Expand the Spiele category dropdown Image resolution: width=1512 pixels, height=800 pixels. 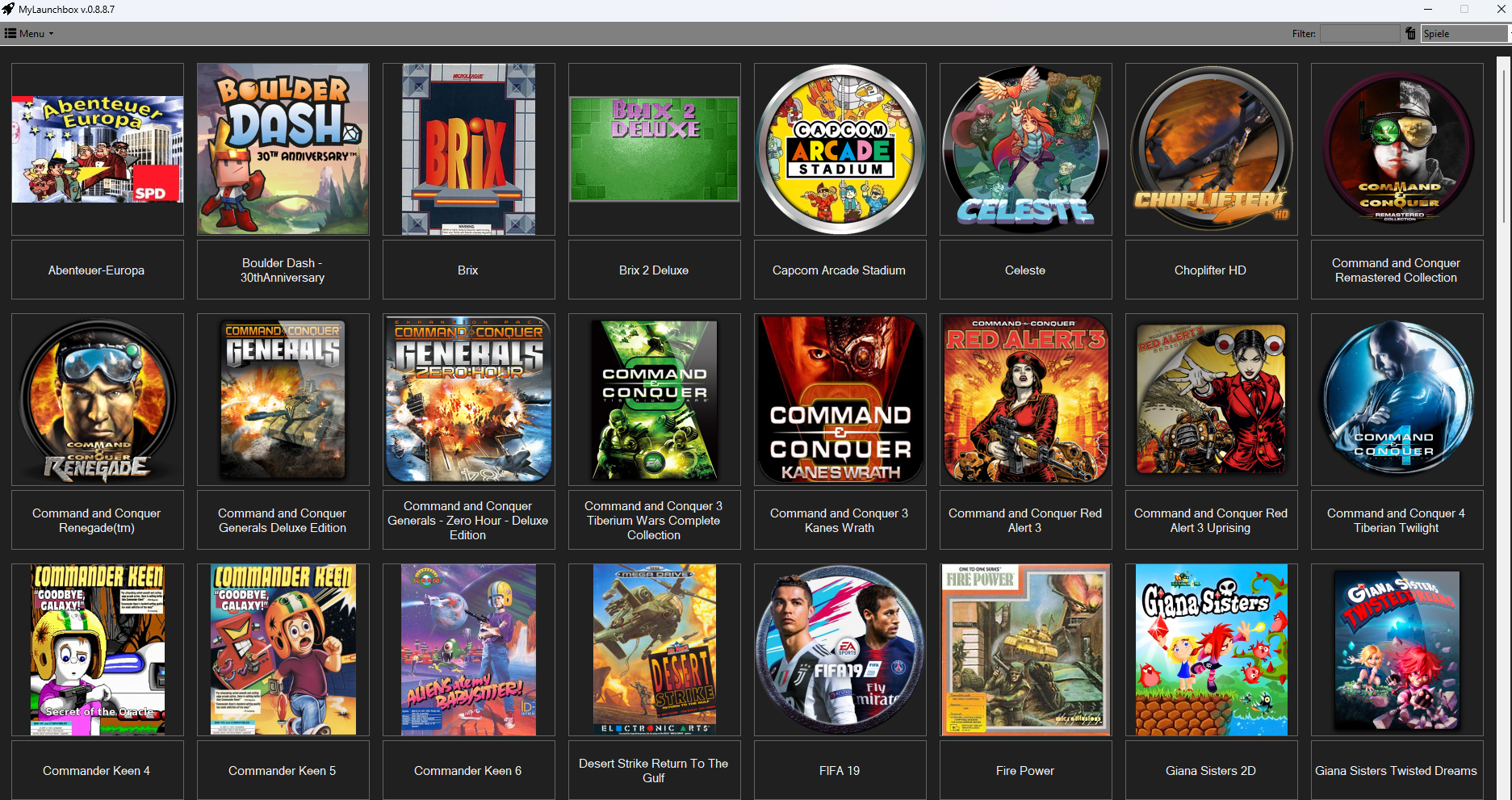pos(1465,33)
